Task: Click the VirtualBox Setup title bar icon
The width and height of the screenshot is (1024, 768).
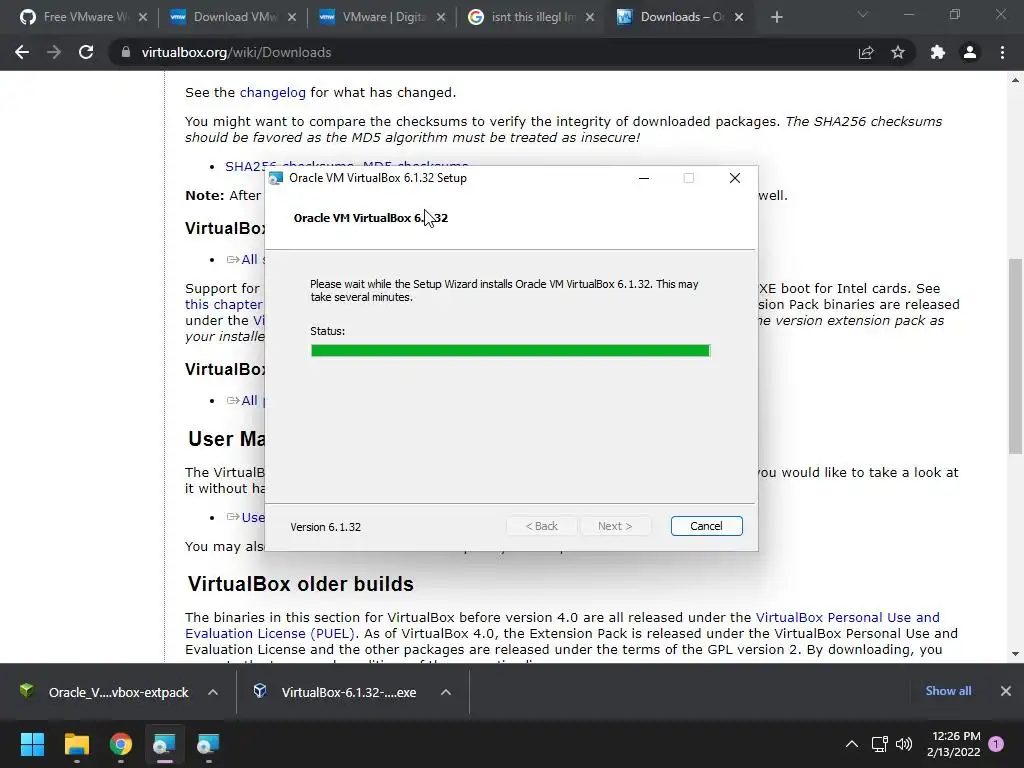Action: [276, 178]
